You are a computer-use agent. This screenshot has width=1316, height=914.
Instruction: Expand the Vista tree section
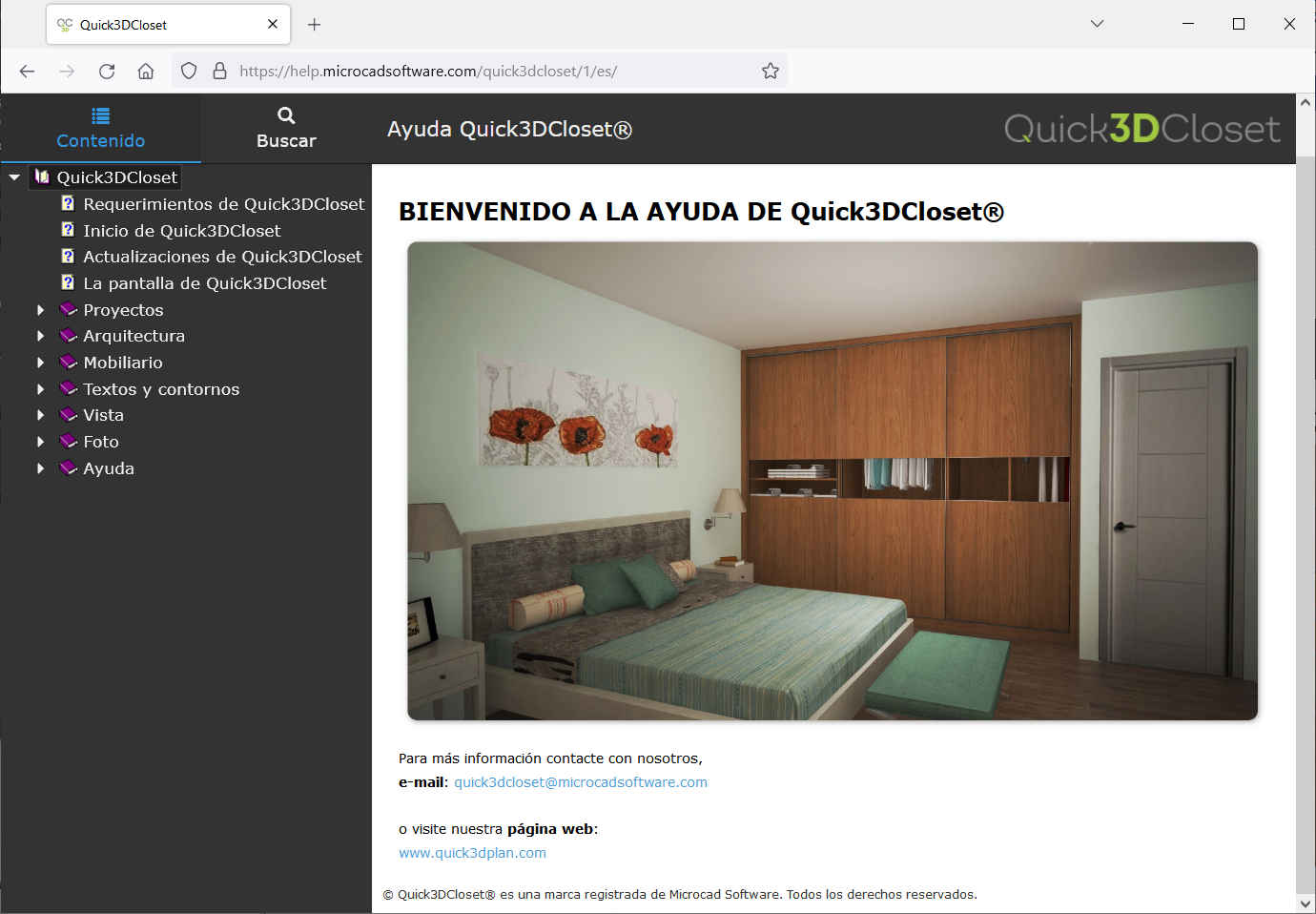tap(40, 415)
